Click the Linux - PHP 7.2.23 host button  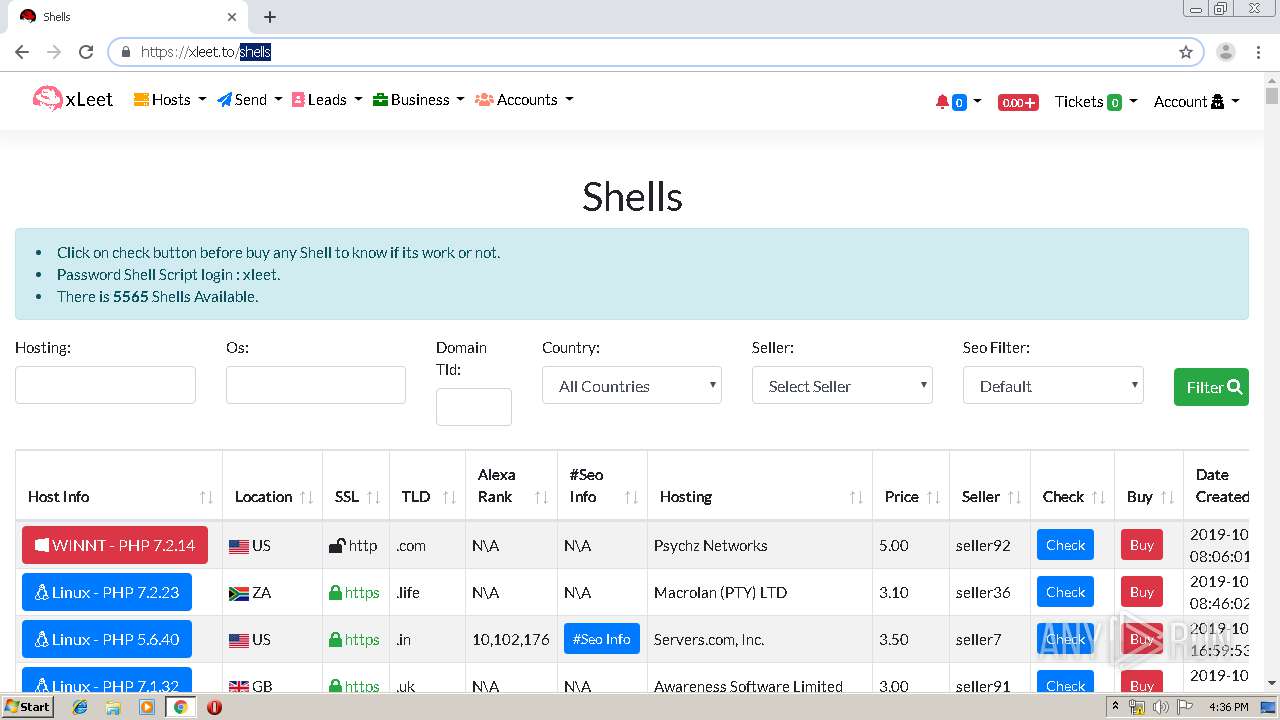pyautogui.click(x=107, y=592)
